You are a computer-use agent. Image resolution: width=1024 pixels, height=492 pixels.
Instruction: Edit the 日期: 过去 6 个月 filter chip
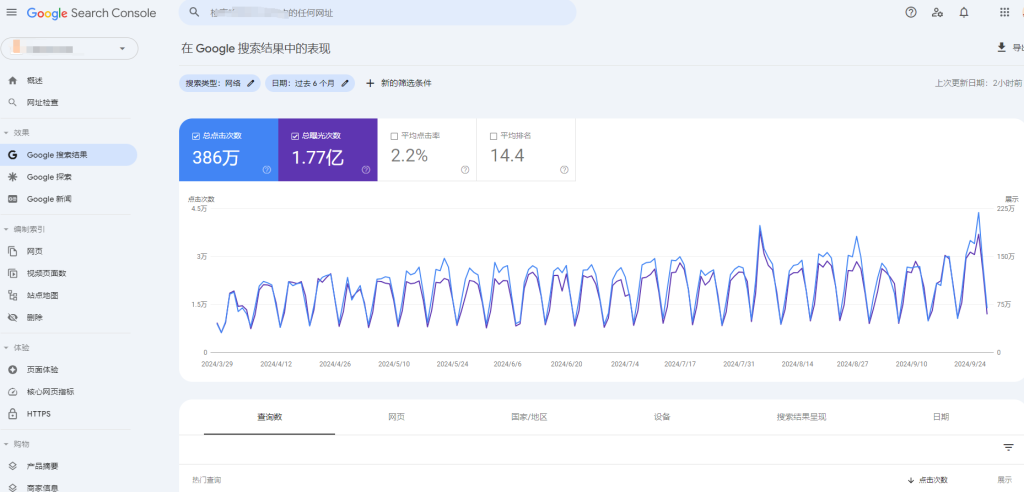point(311,83)
